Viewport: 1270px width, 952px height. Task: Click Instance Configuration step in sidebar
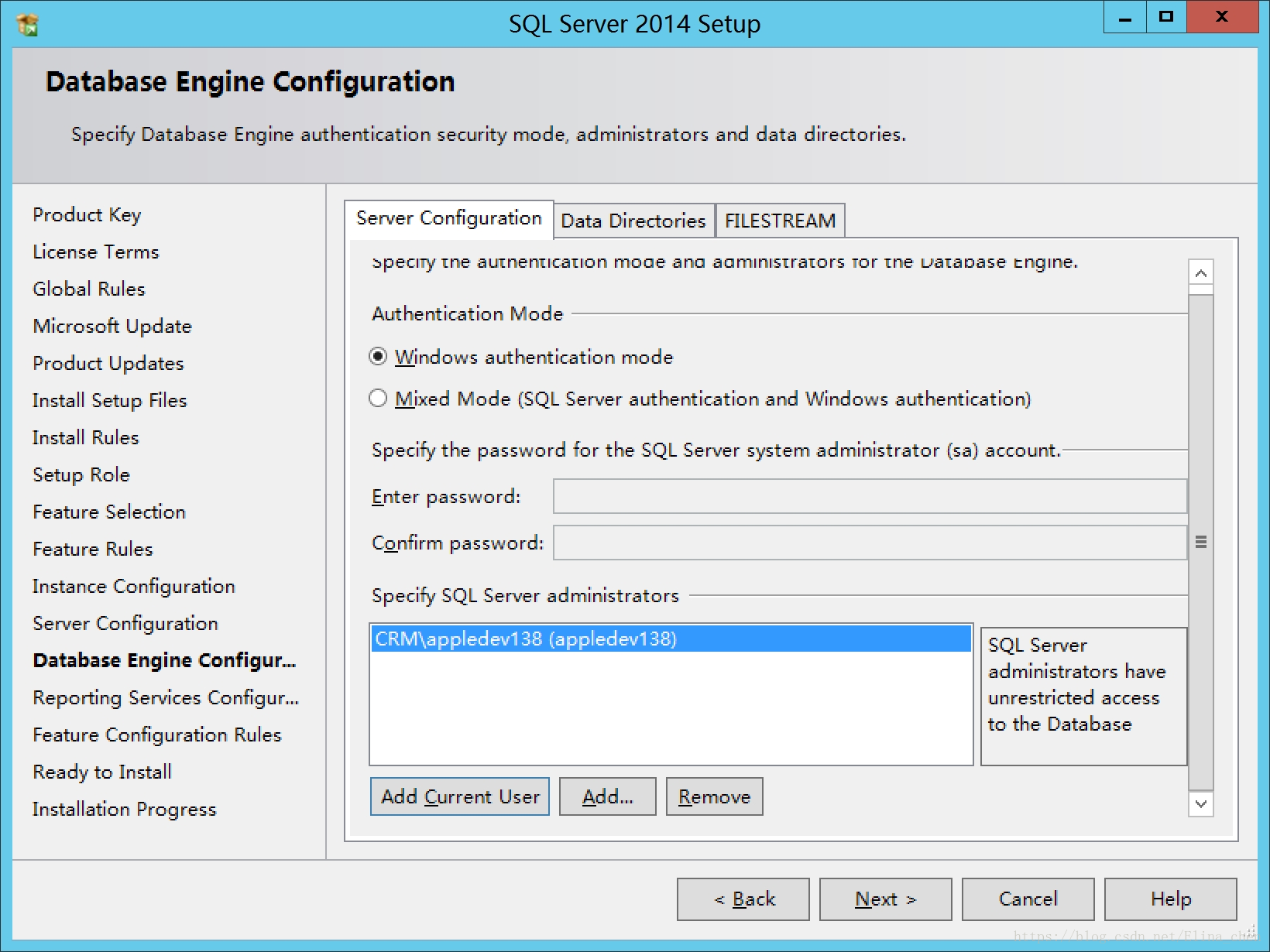click(134, 587)
